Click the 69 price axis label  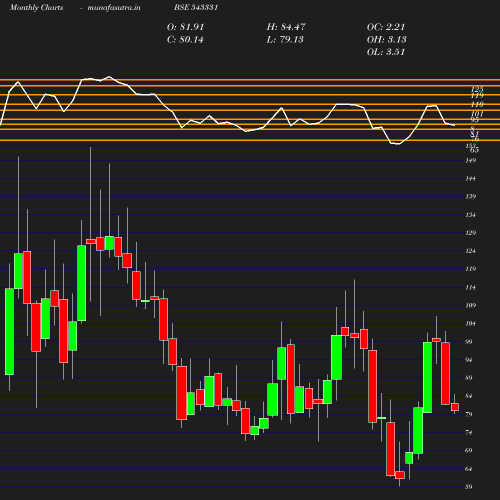[469, 451]
